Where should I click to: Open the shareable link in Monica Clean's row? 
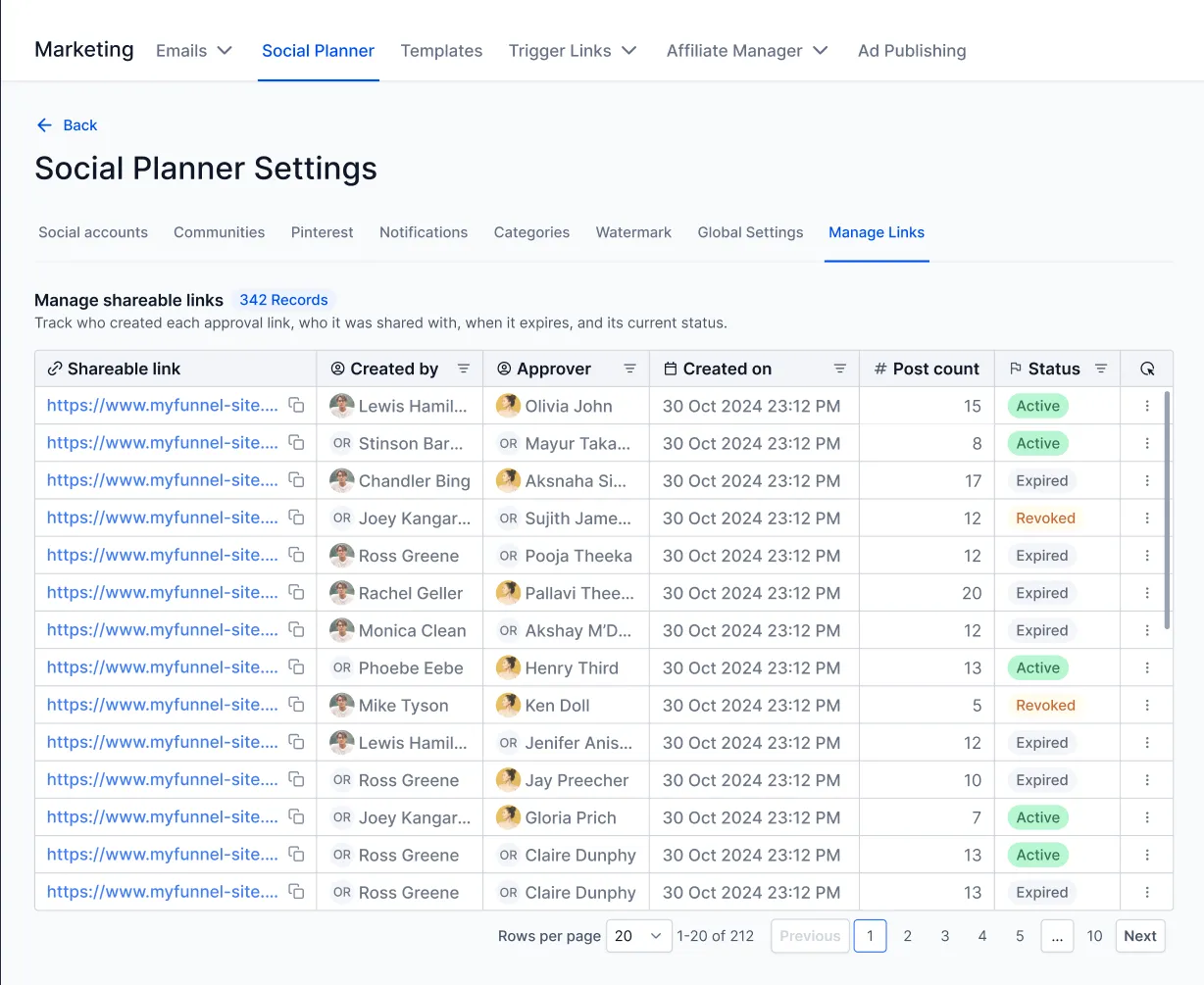[x=162, y=630]
